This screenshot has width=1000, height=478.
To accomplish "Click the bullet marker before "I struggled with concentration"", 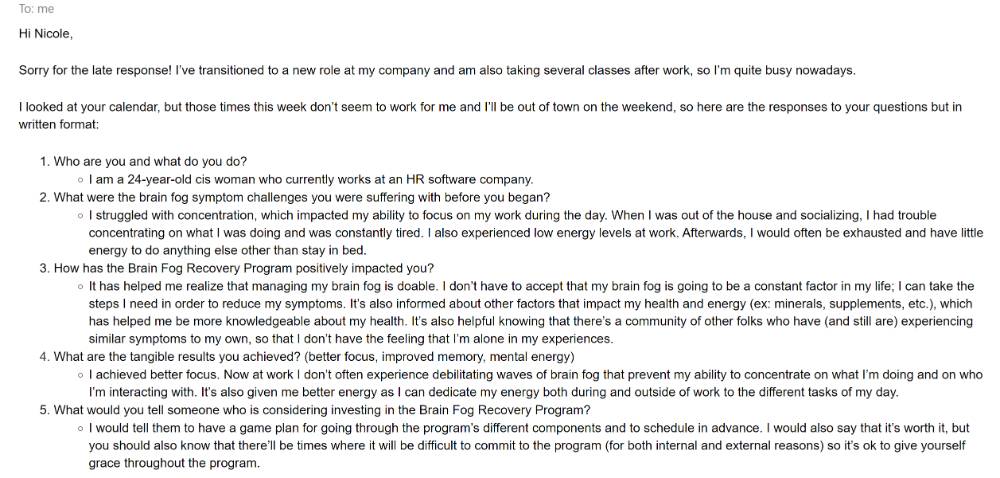I will pyautogui.click(x=80, y=216).
